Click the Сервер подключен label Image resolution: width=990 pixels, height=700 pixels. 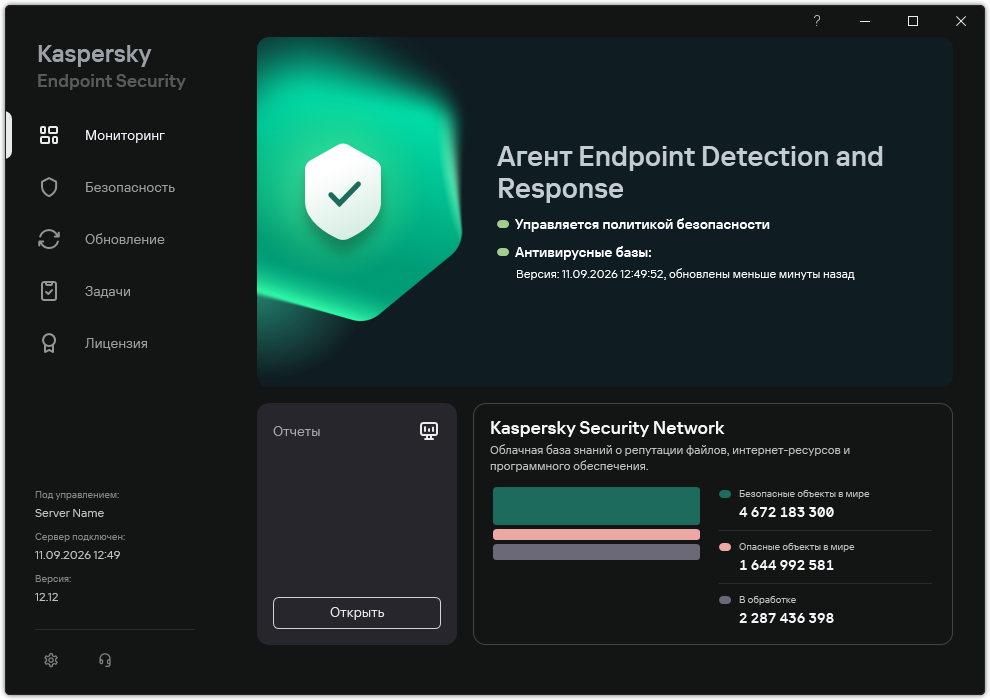coord(80,537)
